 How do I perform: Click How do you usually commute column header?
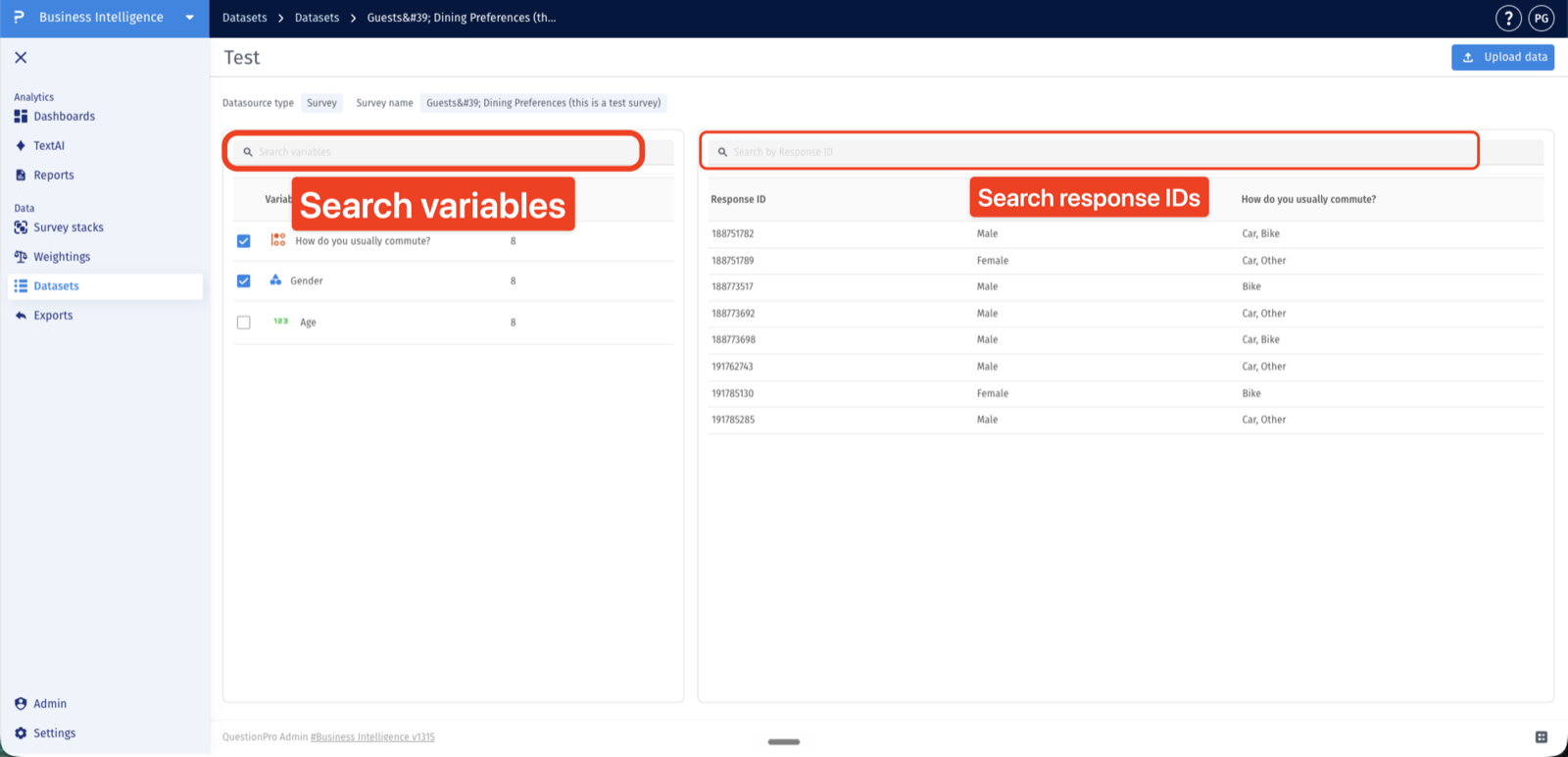[x=1308, y=199]
